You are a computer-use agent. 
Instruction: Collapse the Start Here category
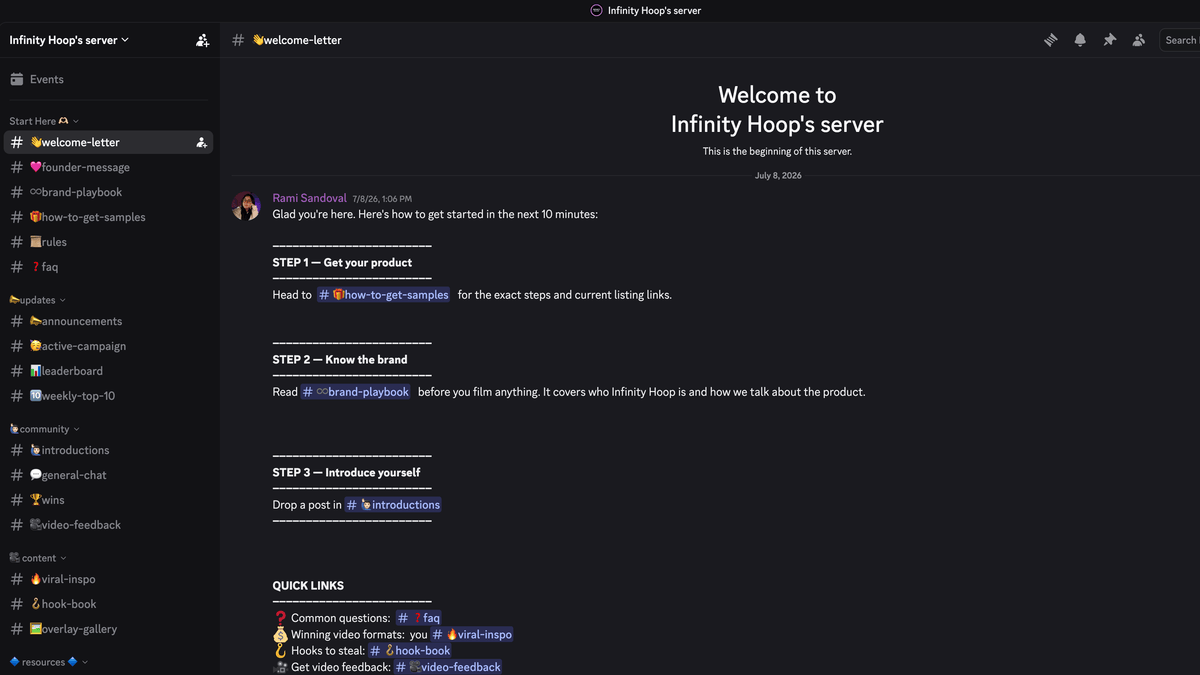click(x=44, y=121)
